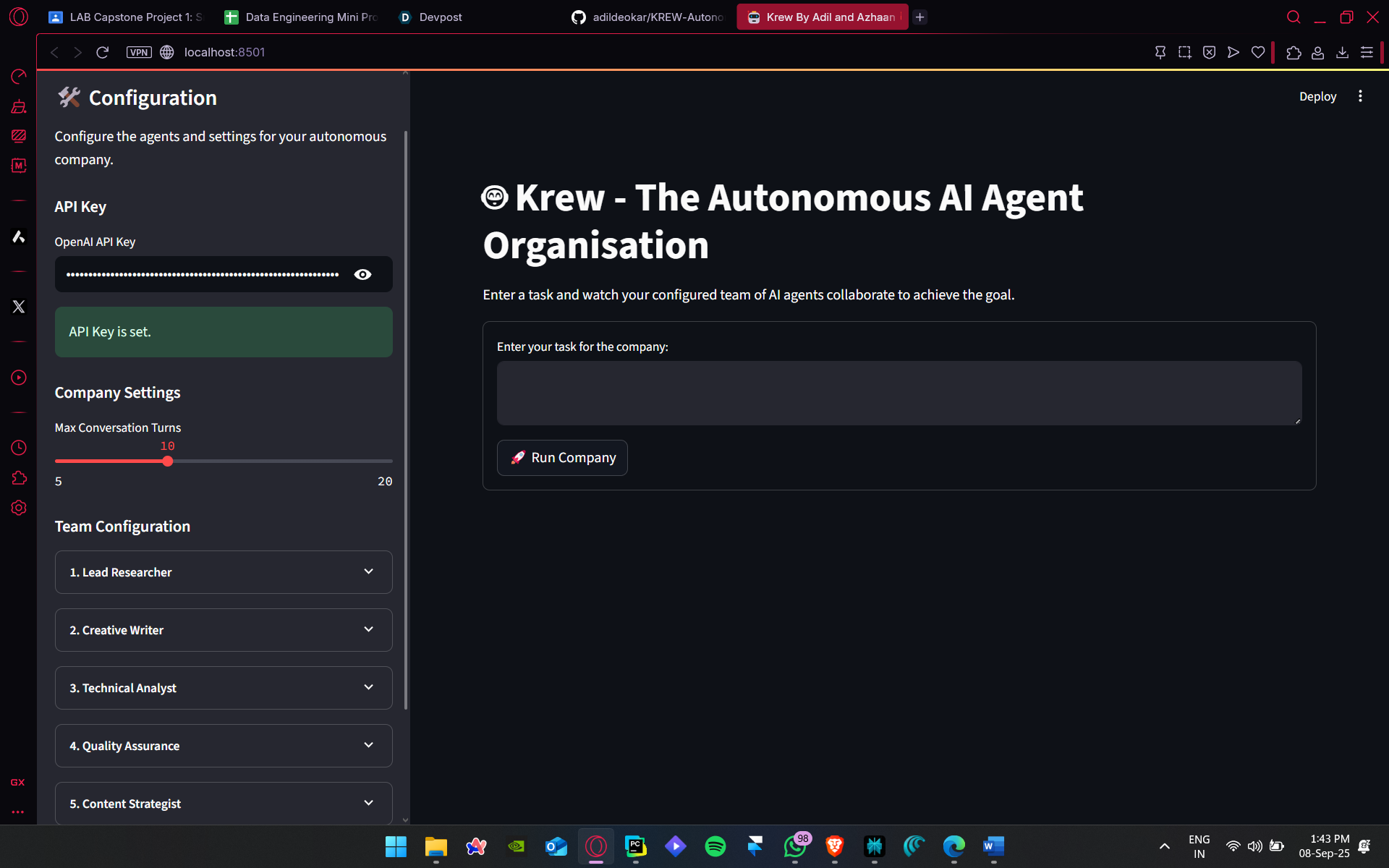Launch Spotify from the taskbar
The height and width of the screenshot is (868, 1389).
click(715, 846)
